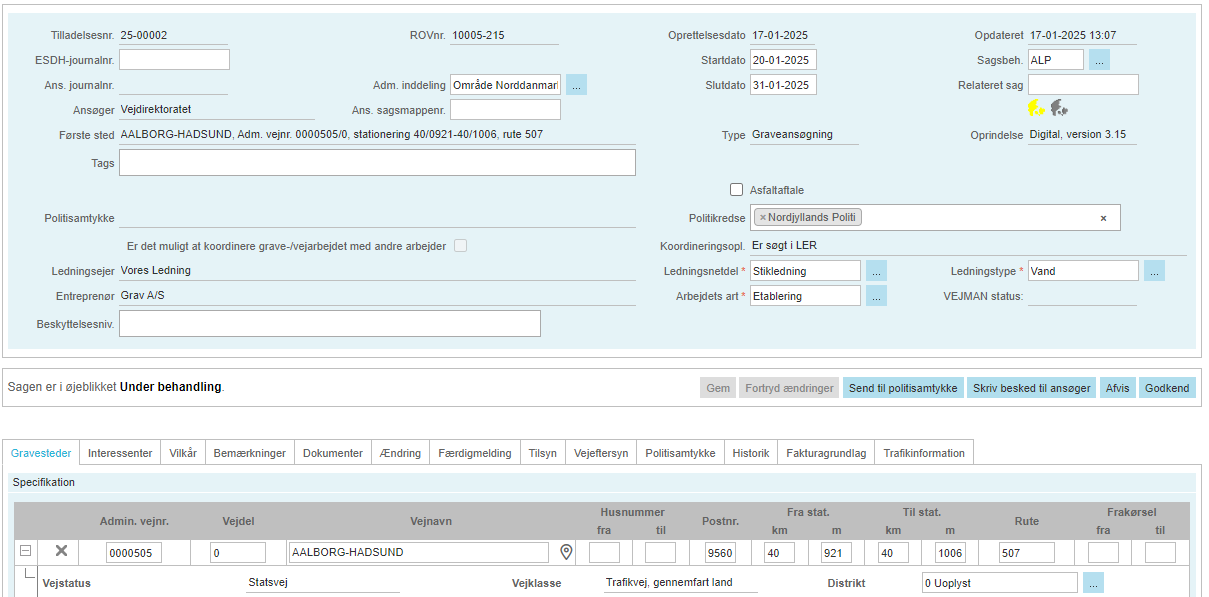Viewport: 1209px width, 597px height.
Task: Clear the Politikredse field with the x
Action: point(1103,218)
